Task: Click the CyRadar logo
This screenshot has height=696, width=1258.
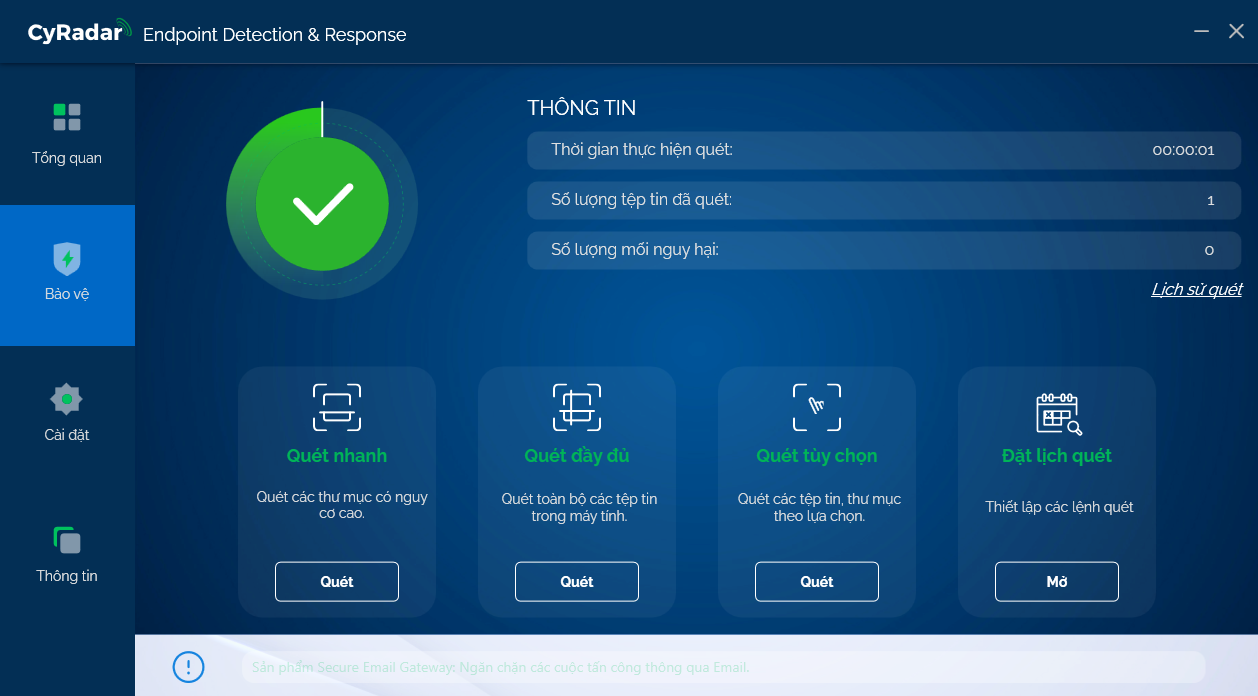Action: pyautogui.click(x=80, y=31)
